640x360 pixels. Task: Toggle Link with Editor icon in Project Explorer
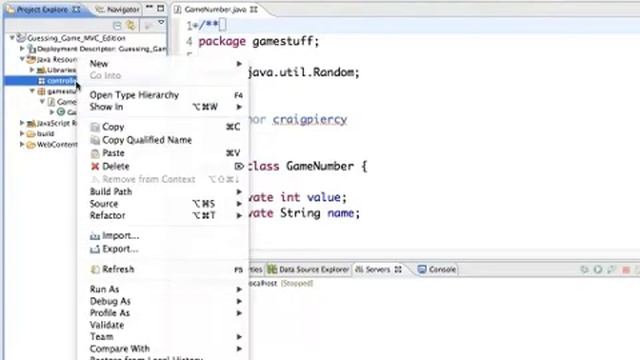point(131,25)
